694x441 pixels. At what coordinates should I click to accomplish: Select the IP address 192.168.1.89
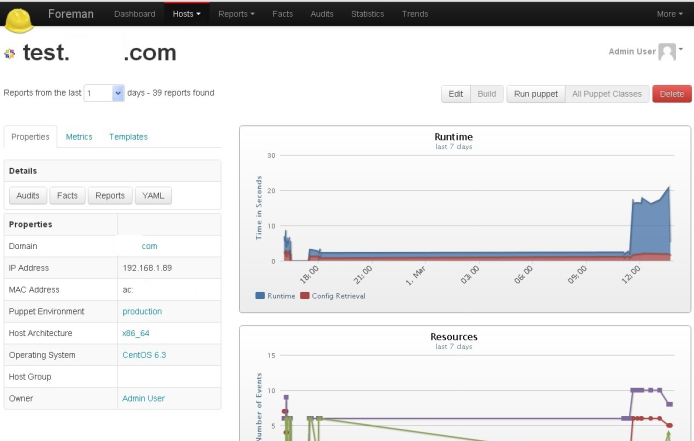147,268
